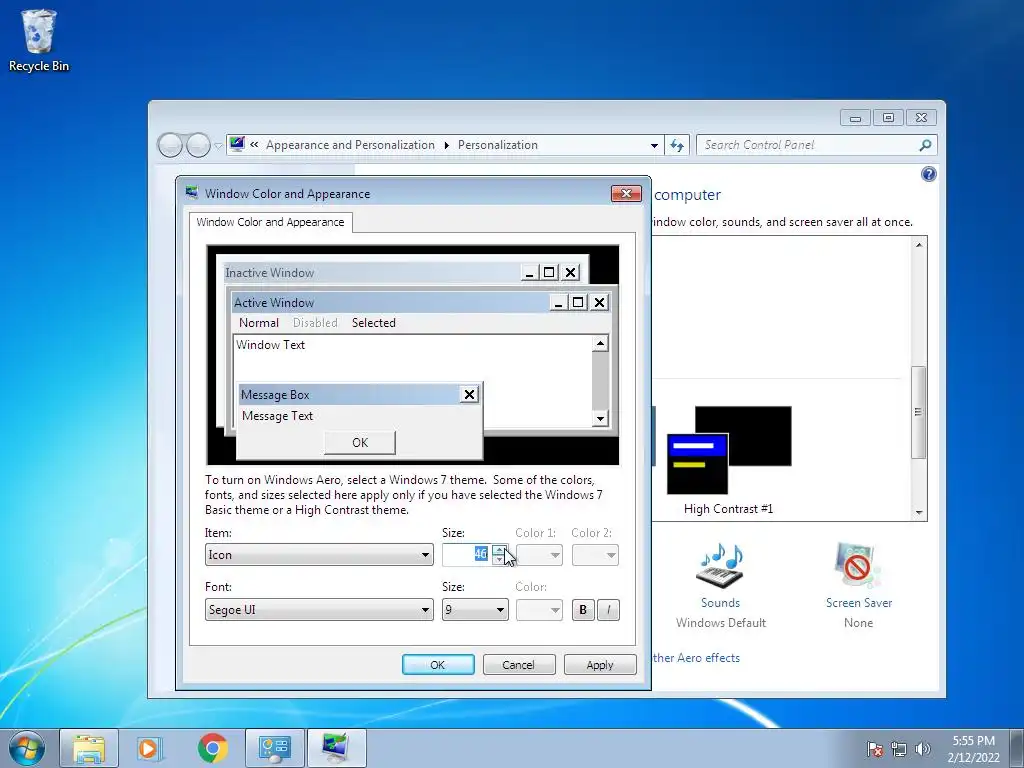Expand the Item dropdown showing Icon
This screenshot has width=1024, height=768.
319,555
